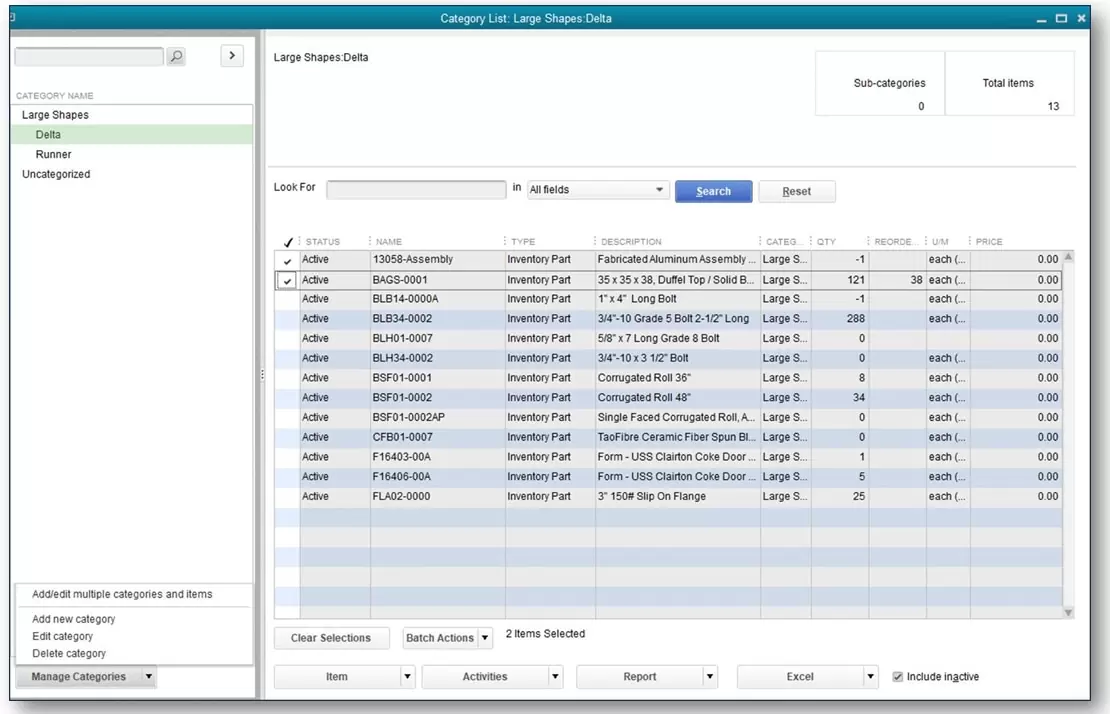Image resolution: width=1110 pixels, height=714 pixels.
Task: Choose Add new category menu entry
Action: click(74, 619)
